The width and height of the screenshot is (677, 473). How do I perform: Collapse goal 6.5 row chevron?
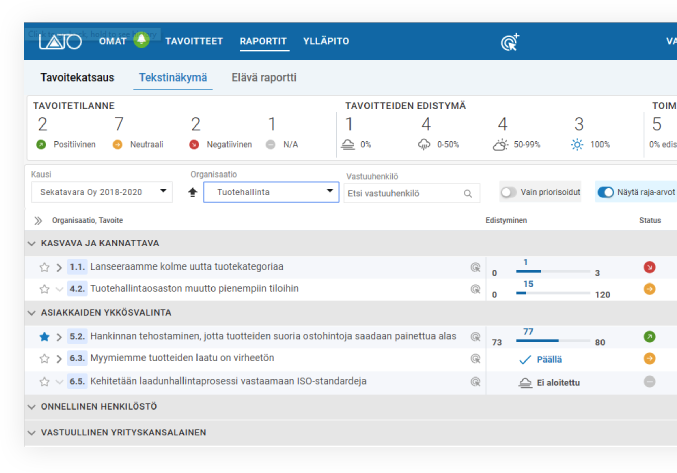59,382
